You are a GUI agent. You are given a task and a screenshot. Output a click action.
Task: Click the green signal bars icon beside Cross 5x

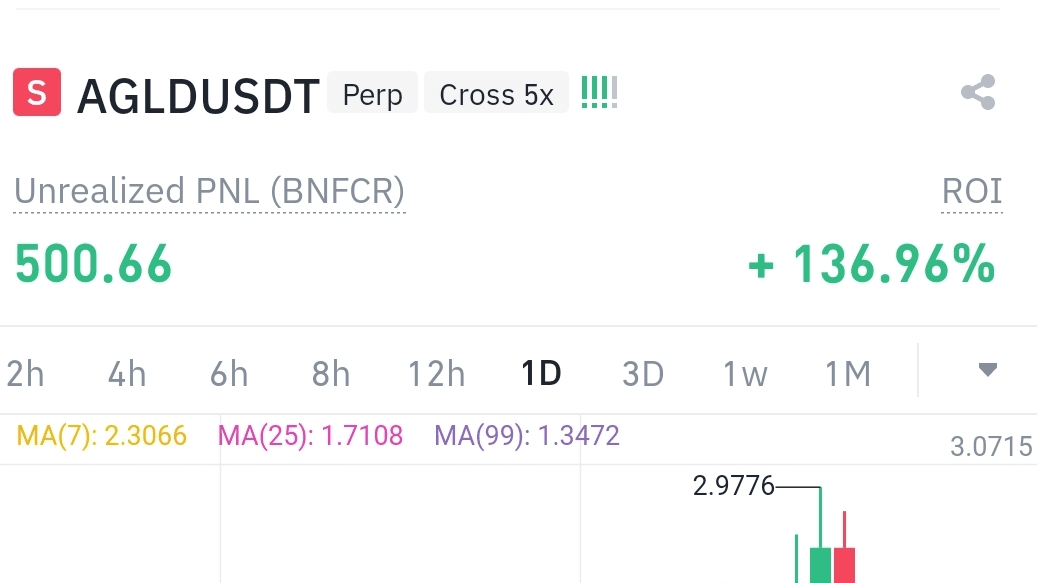tap(598, 92)
